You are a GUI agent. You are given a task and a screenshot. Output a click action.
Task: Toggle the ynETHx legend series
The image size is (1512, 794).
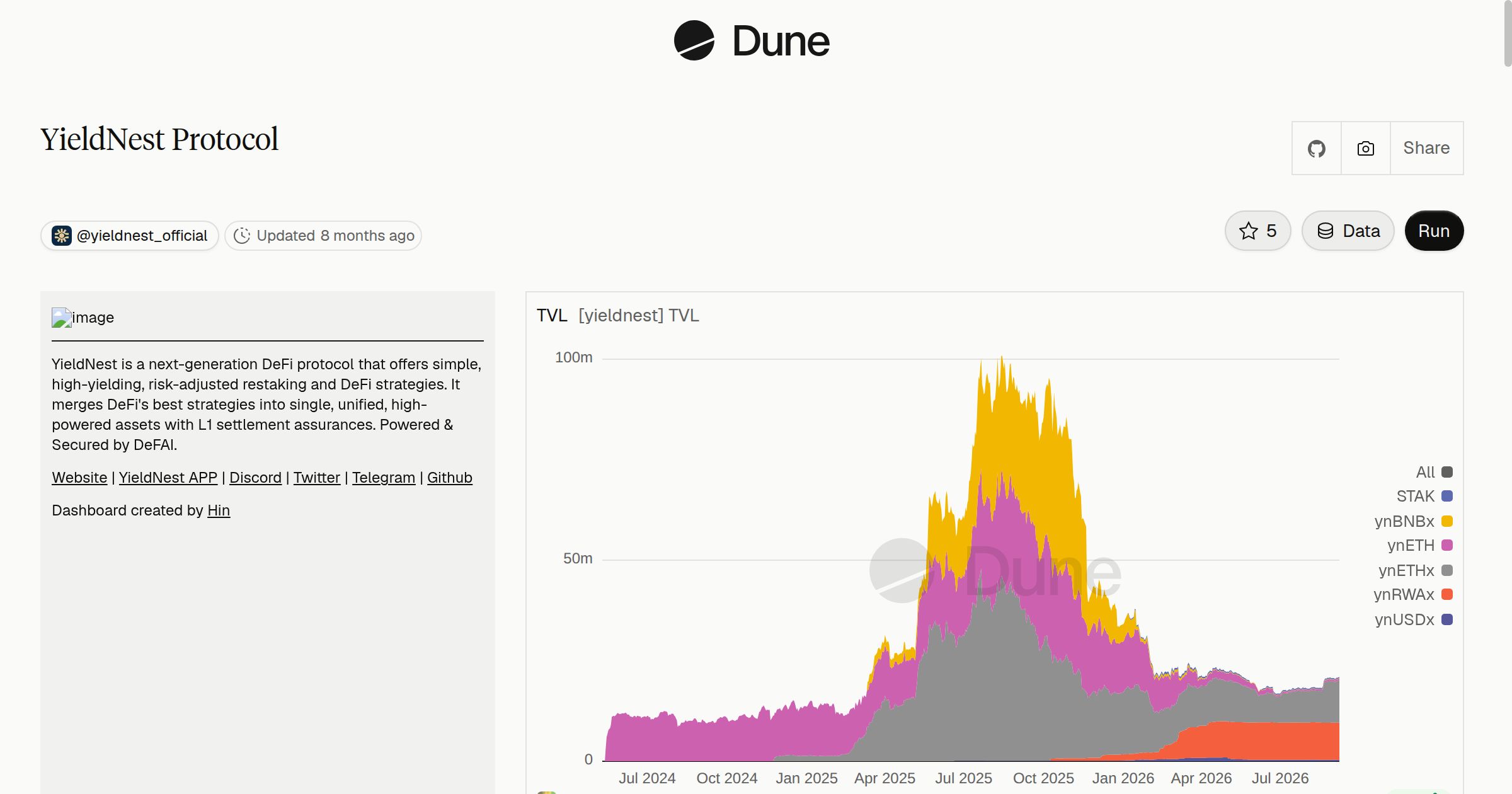point(1416,570)
